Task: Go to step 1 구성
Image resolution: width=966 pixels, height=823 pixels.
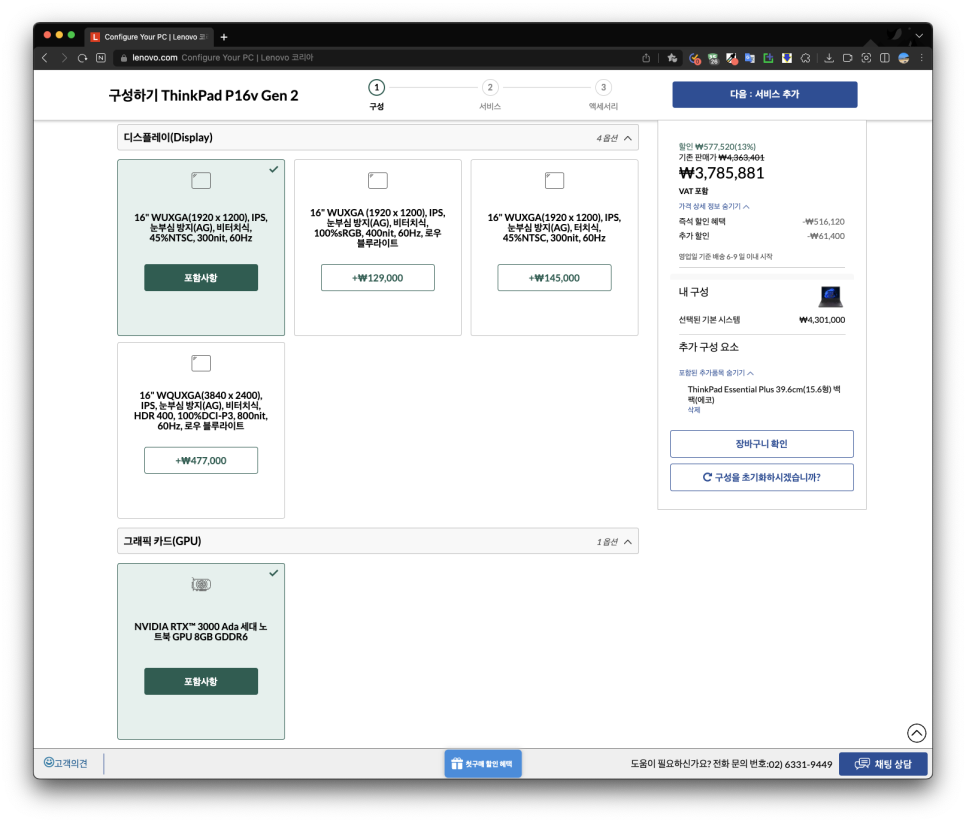Action: coord(376,94)
